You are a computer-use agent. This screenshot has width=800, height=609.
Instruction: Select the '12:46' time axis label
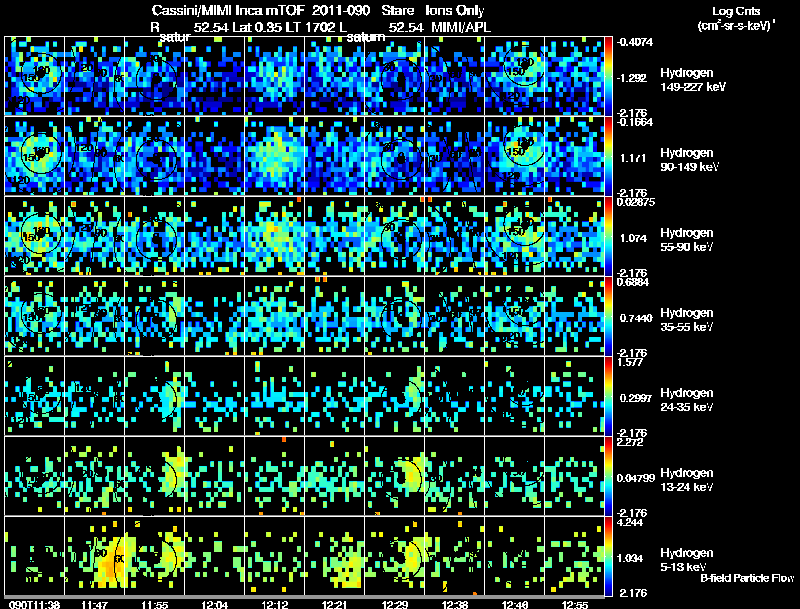pos(515,604)
